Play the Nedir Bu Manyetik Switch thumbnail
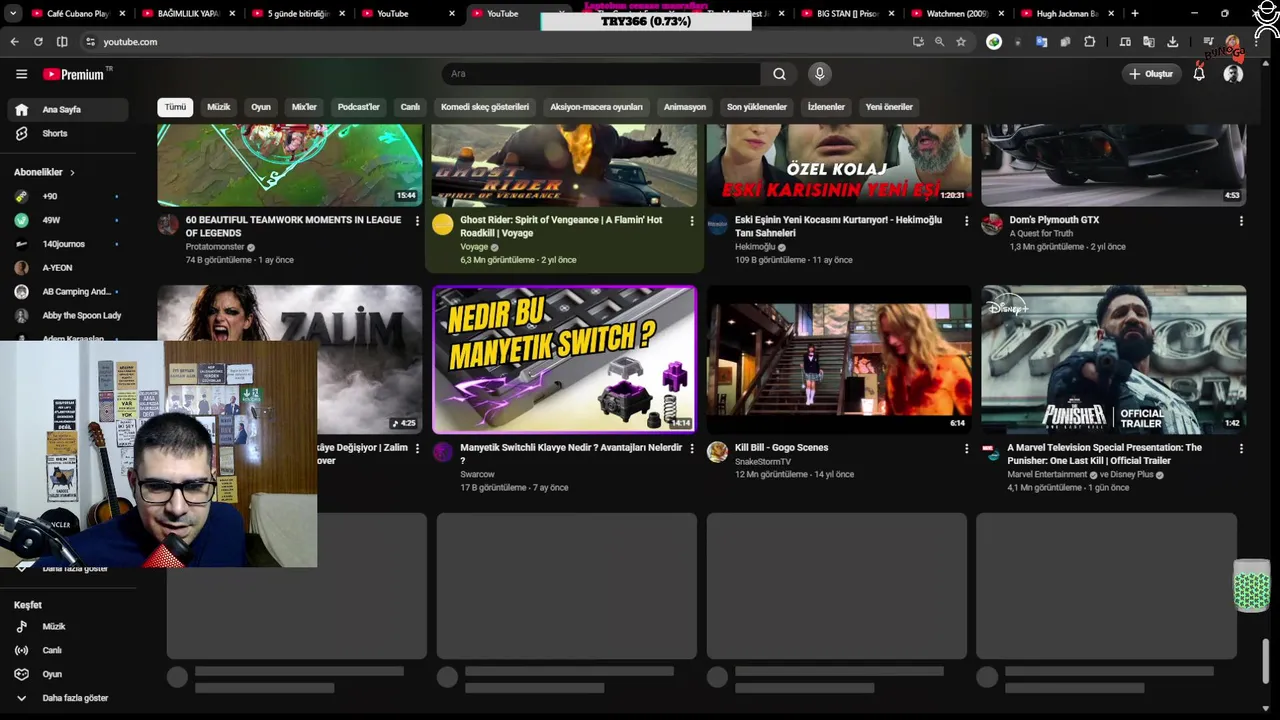This screenshot has width=1280, height=720. (564, 359)
